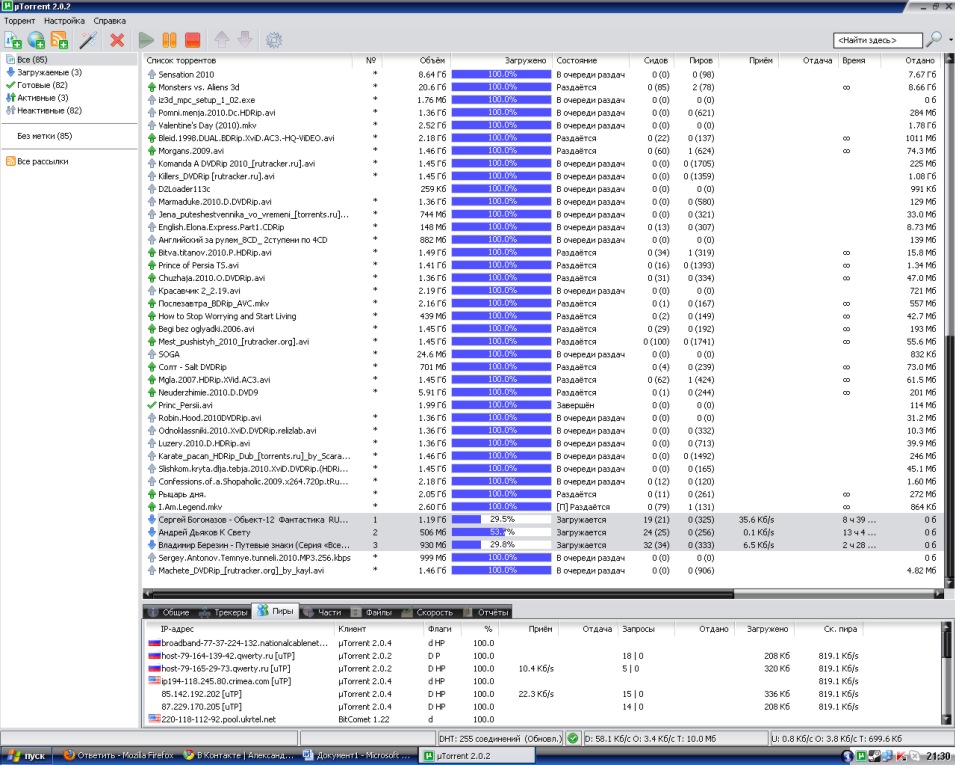The image size is (955, 765).
Task: Select peer 85.142.192.202 [uTP]
Action: [542, 694]
